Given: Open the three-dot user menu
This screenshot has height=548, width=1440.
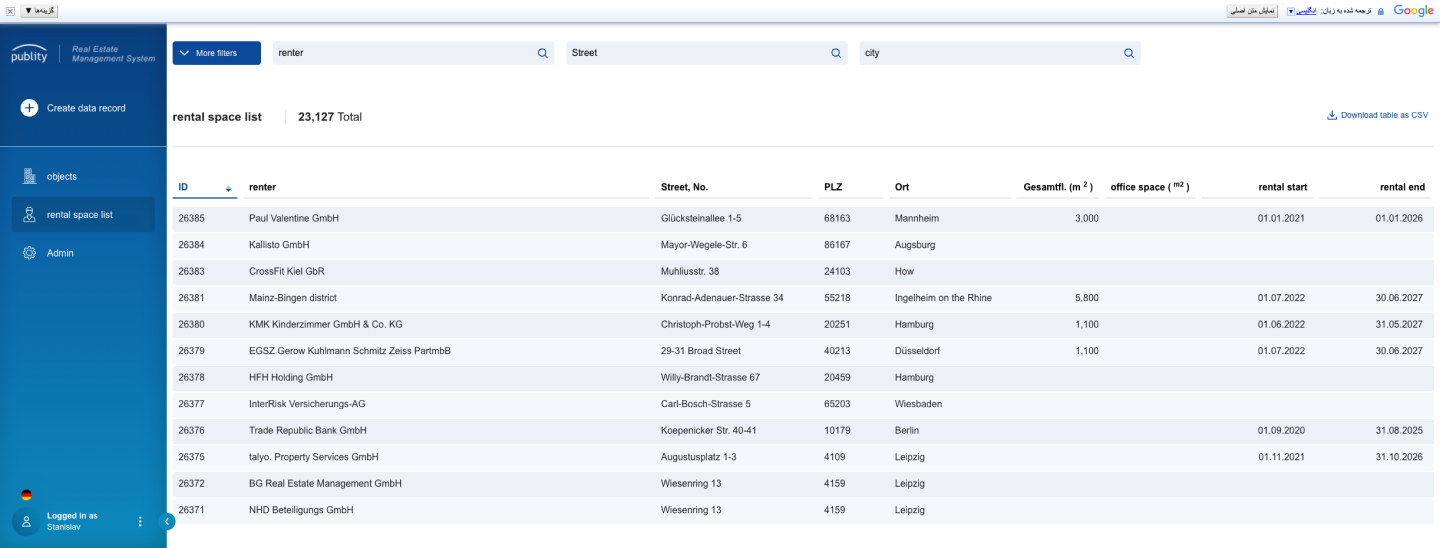Looking at the screenshot, I should pos(140,521).
